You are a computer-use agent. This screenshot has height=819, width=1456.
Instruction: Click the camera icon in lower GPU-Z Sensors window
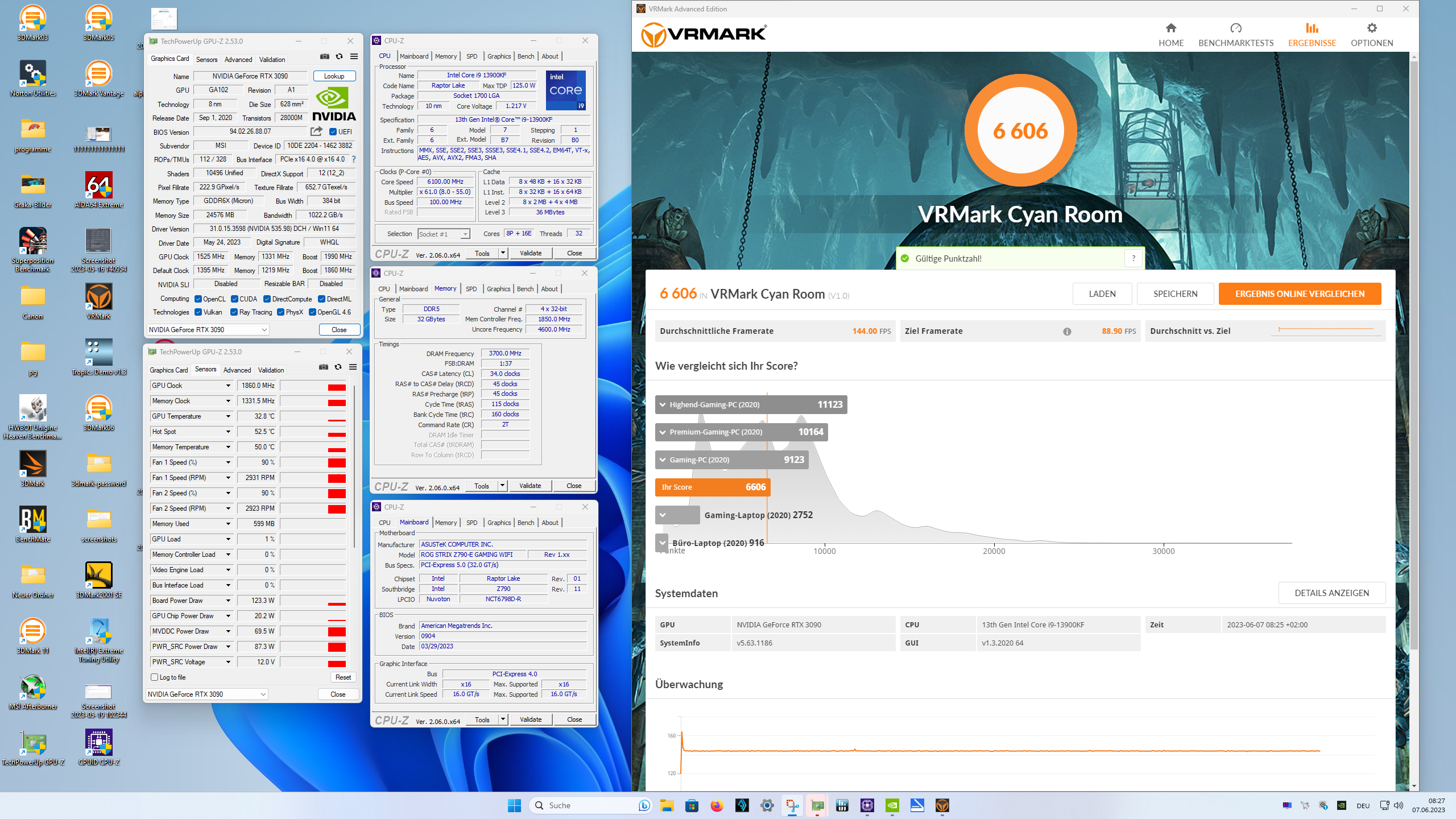323,367
